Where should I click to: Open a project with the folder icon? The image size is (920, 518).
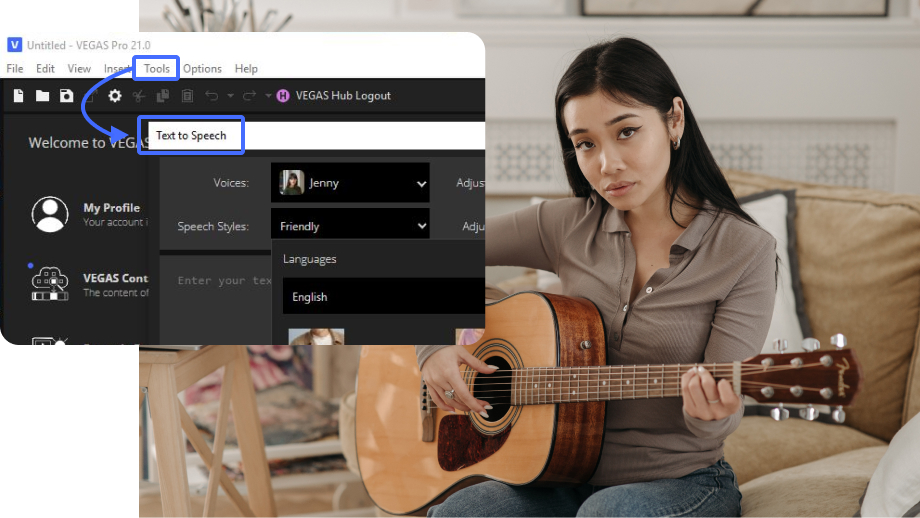point(42,96)
